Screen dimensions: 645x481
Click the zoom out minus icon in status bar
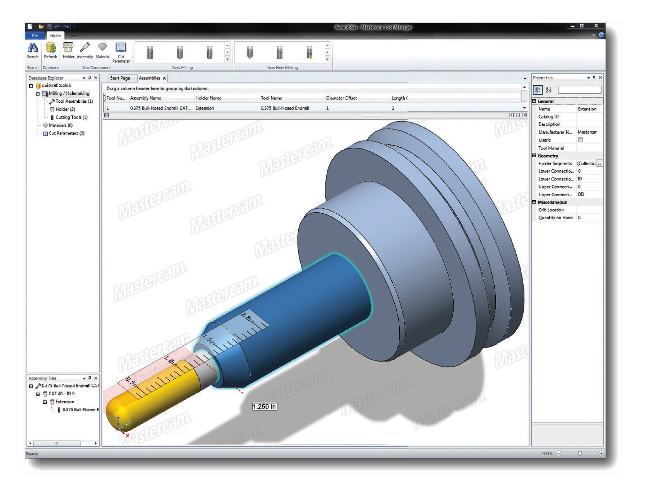click(x=559, y=453)
